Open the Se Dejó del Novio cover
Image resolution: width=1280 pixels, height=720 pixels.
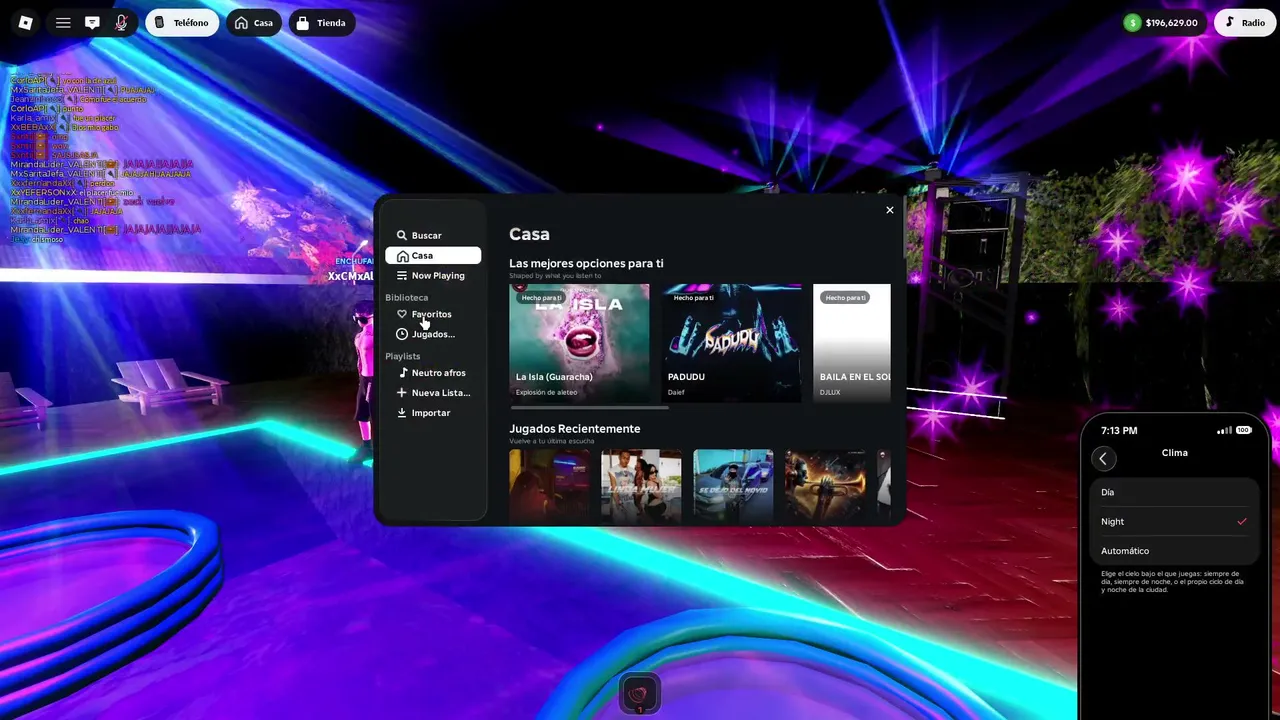point(733,487)
